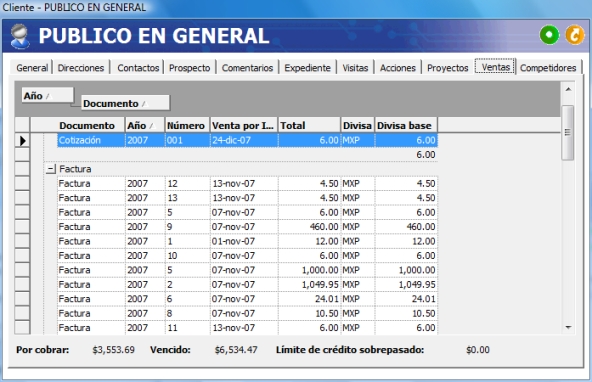Sort by Venta por I... column header
This screenshot has width=592, height=382.
point(244,125)
